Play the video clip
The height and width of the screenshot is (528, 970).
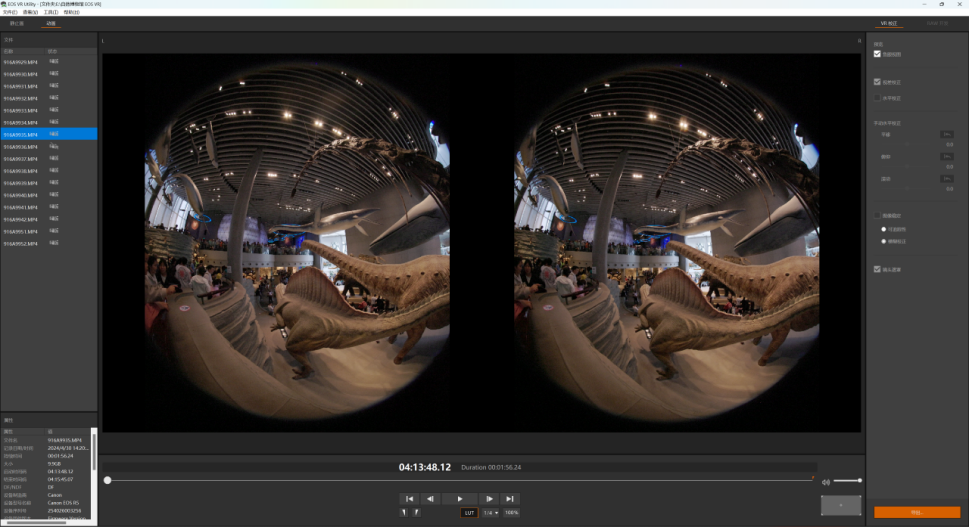459,498
